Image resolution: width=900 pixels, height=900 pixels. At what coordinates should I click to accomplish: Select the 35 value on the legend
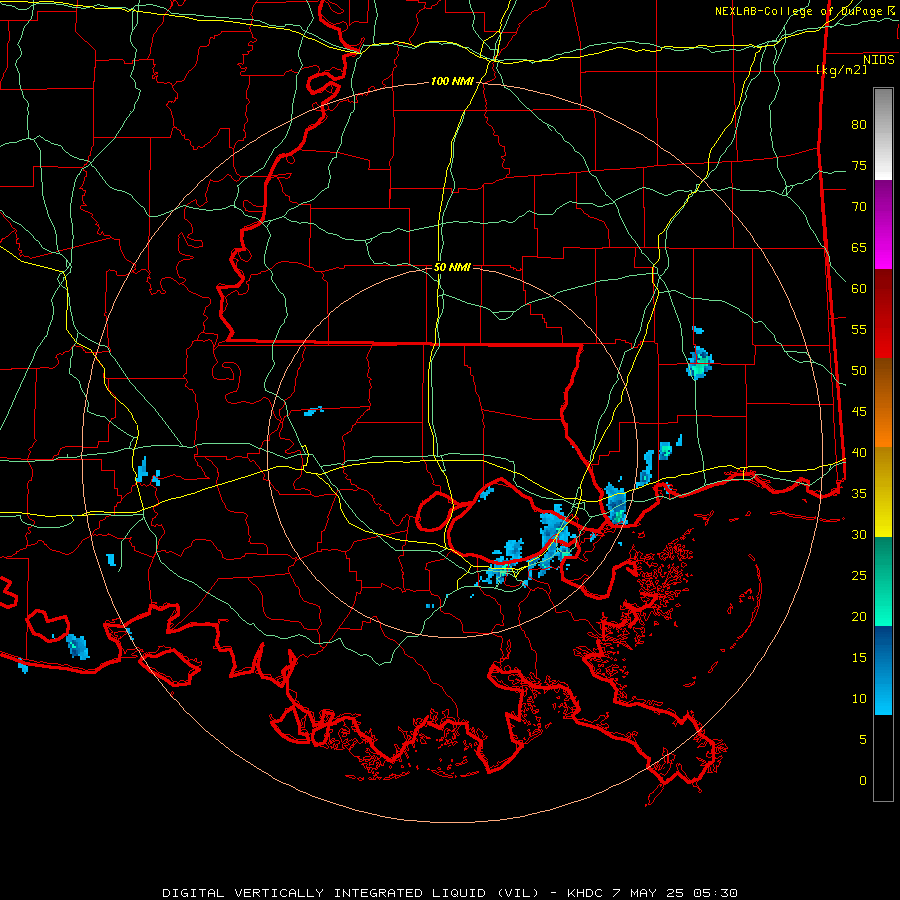[x=859, y=494]
